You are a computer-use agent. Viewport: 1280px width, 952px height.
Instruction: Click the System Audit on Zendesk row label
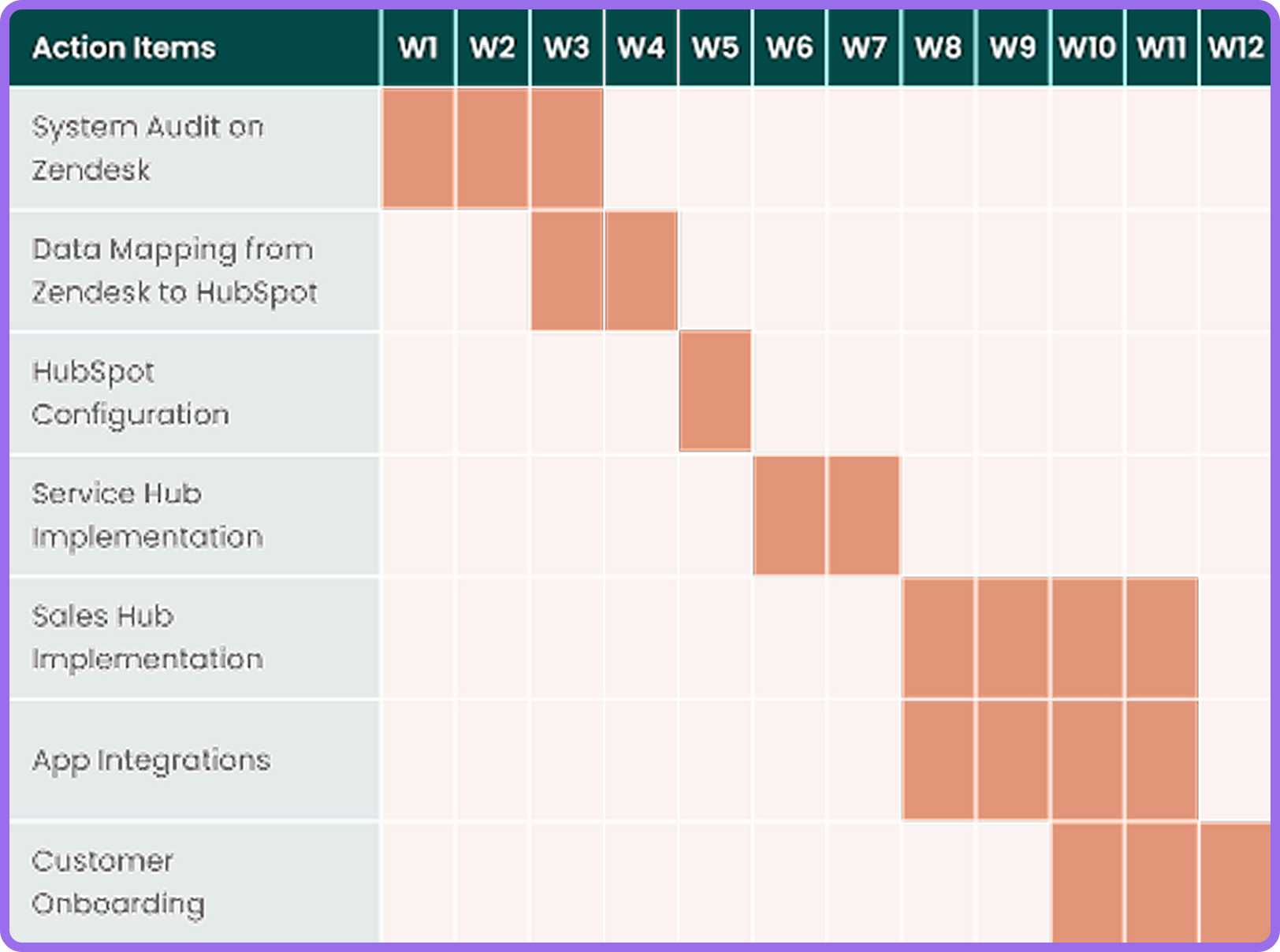[x=195, y=148]
